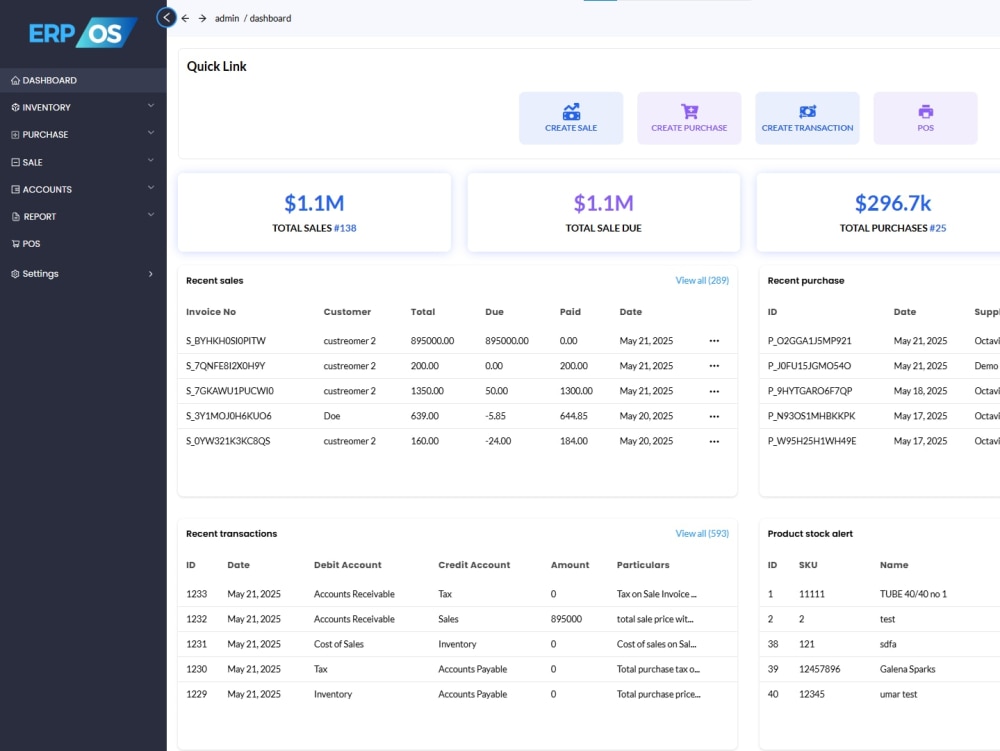Click the Create Transaction money icon
Image resolution: width=1000 pixels, height=751 pixels.
click(807, 112)
